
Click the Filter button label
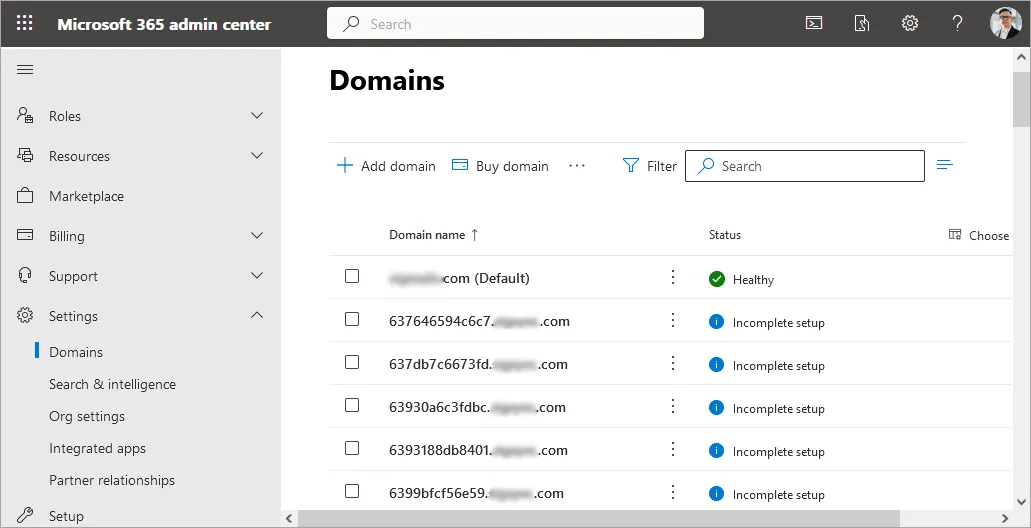click(x=661, y=166)
